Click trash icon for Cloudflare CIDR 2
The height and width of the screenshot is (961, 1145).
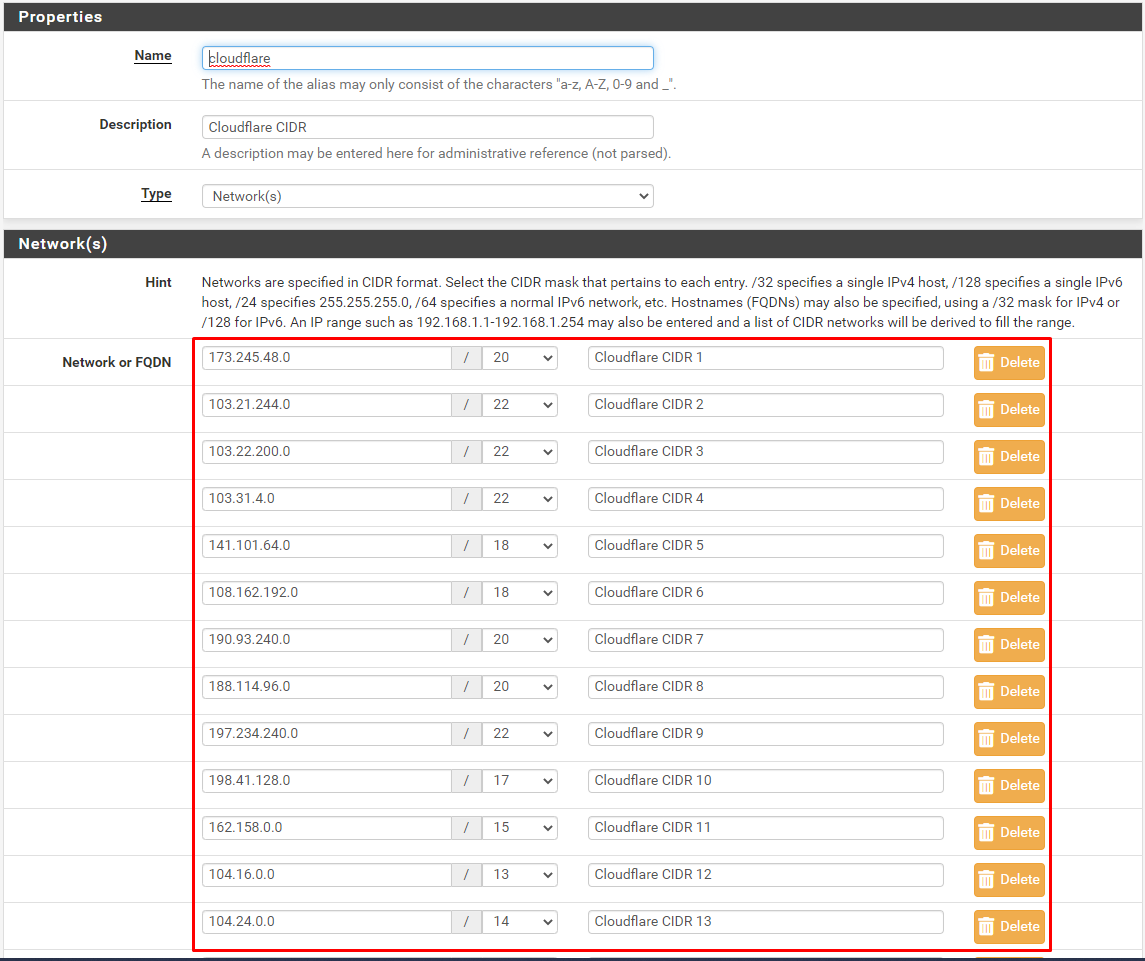[x=1008, y=410]
